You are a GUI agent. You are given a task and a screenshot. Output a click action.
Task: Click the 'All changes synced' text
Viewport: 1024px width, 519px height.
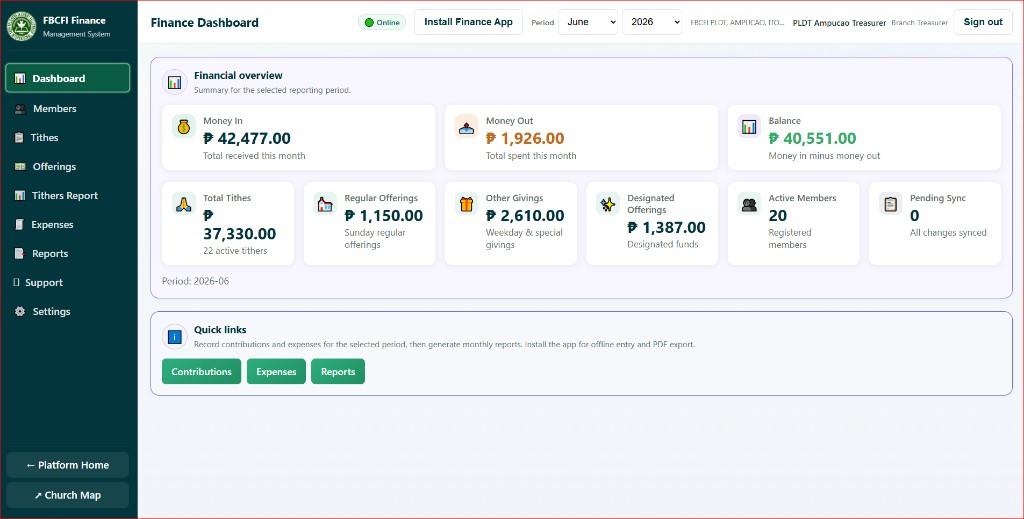coord(948,233)
